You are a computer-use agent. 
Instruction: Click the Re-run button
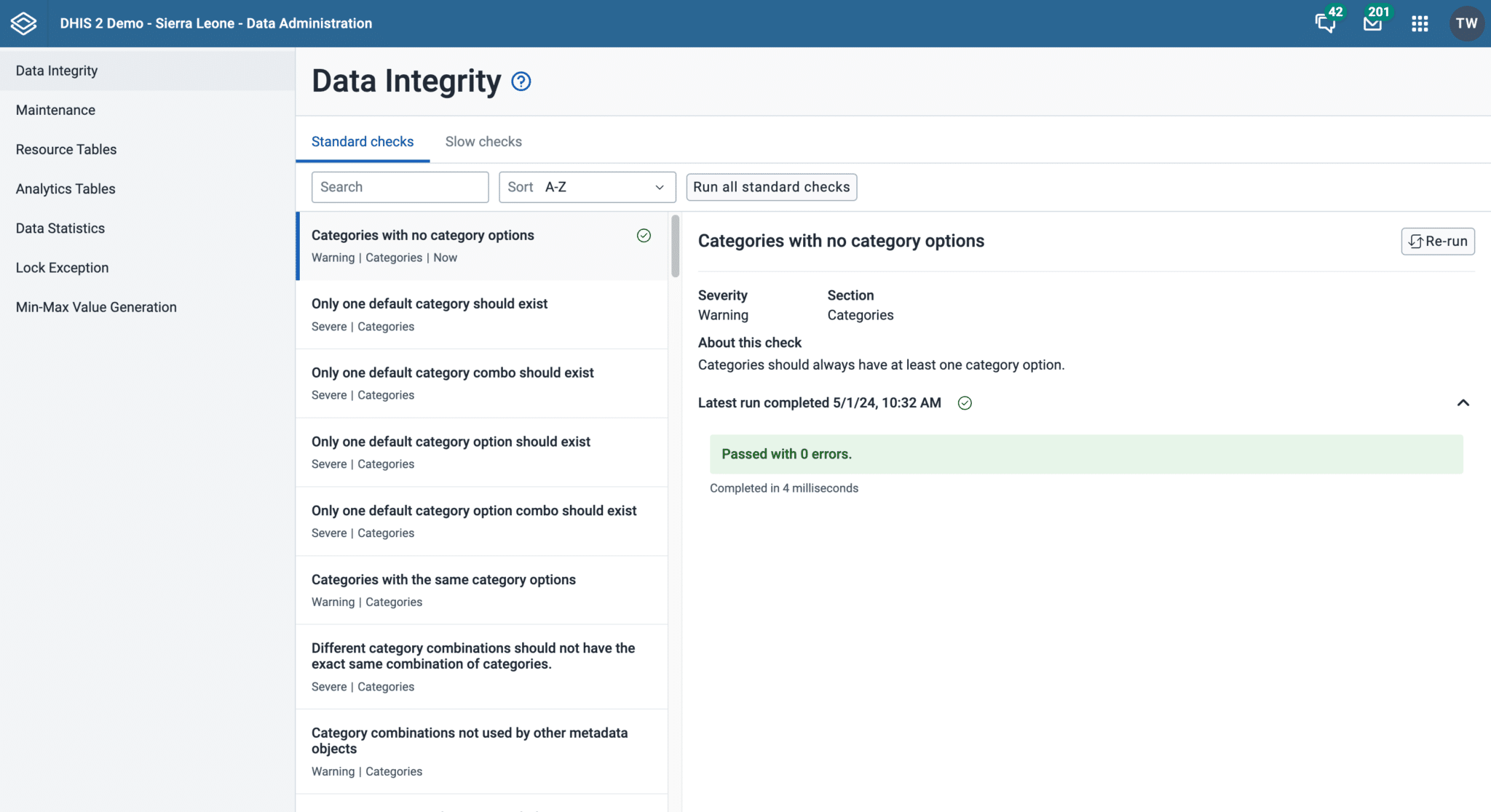coord(1438,242)
